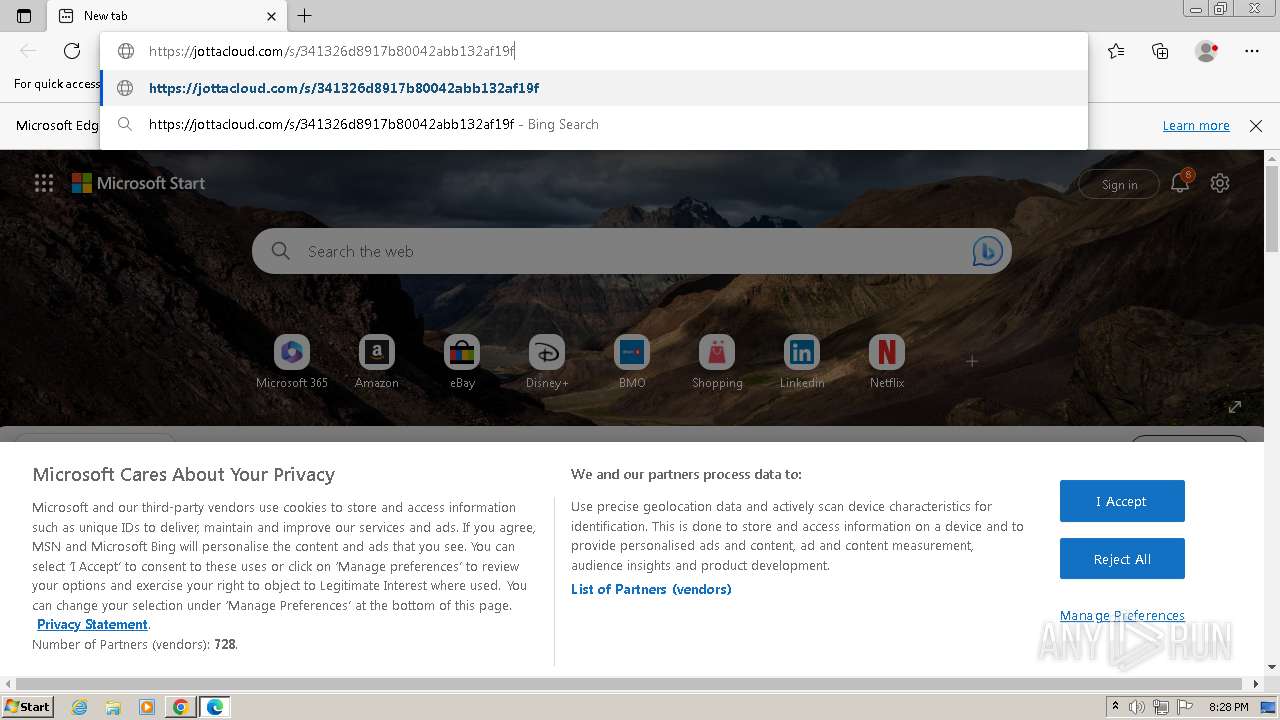Click the Reject All button
This screenshot has height=720, width=1280.
[1122, 559]
